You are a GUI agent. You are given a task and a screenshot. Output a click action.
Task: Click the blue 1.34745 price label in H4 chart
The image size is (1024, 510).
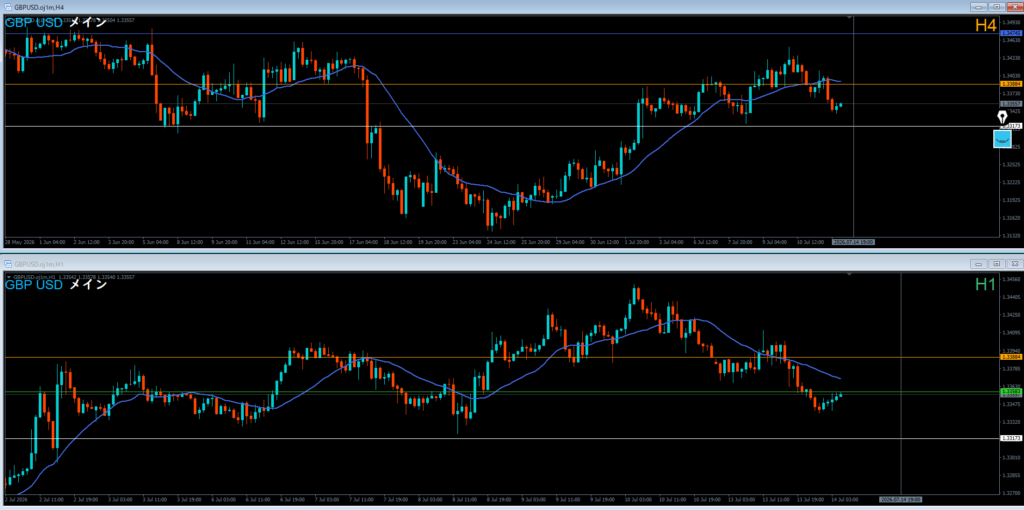point(1010,33)
